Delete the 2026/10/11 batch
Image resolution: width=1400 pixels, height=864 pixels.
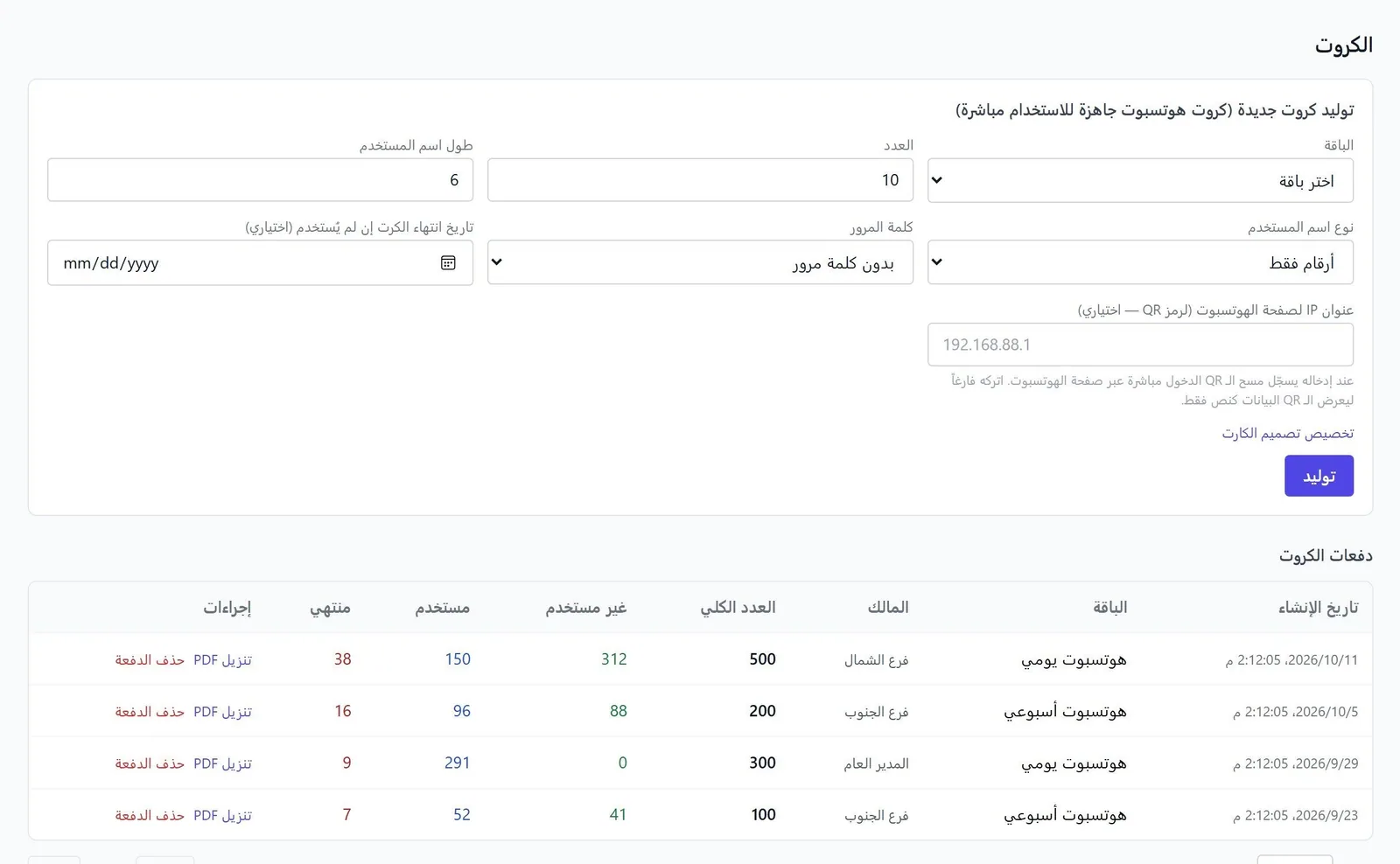point(150,660)
